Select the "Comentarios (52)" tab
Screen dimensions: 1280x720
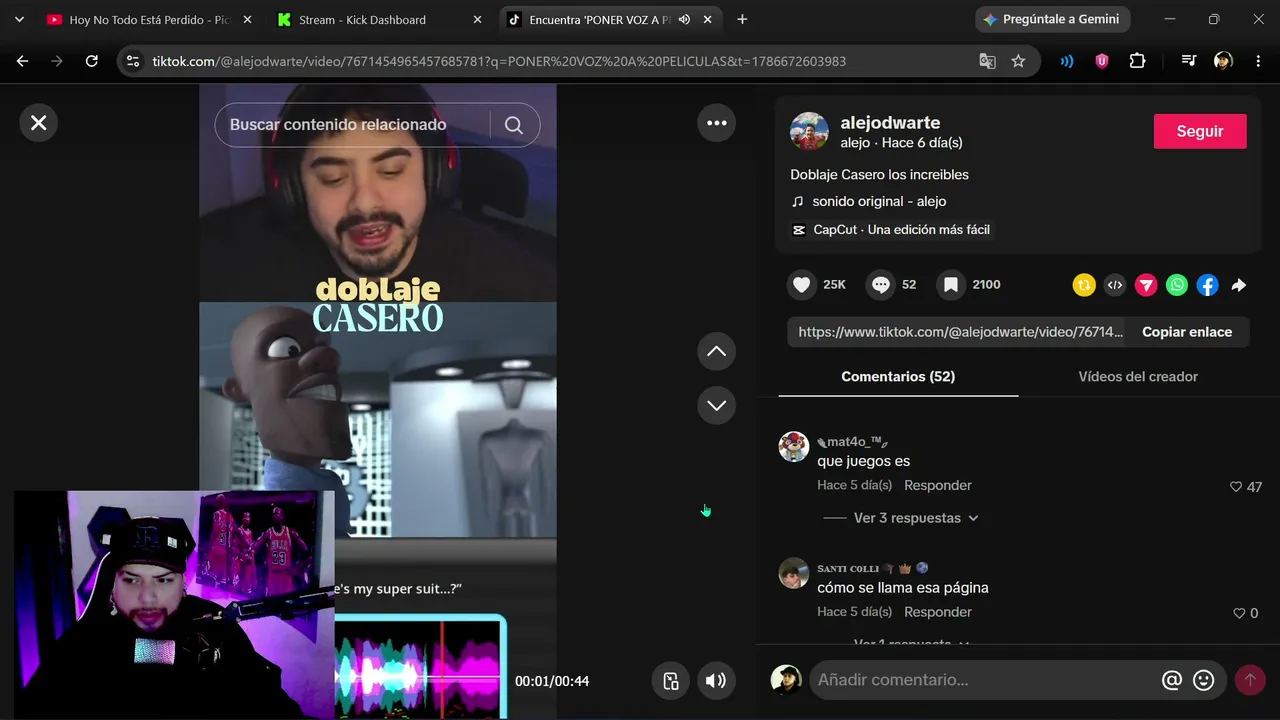coord(898,377)
